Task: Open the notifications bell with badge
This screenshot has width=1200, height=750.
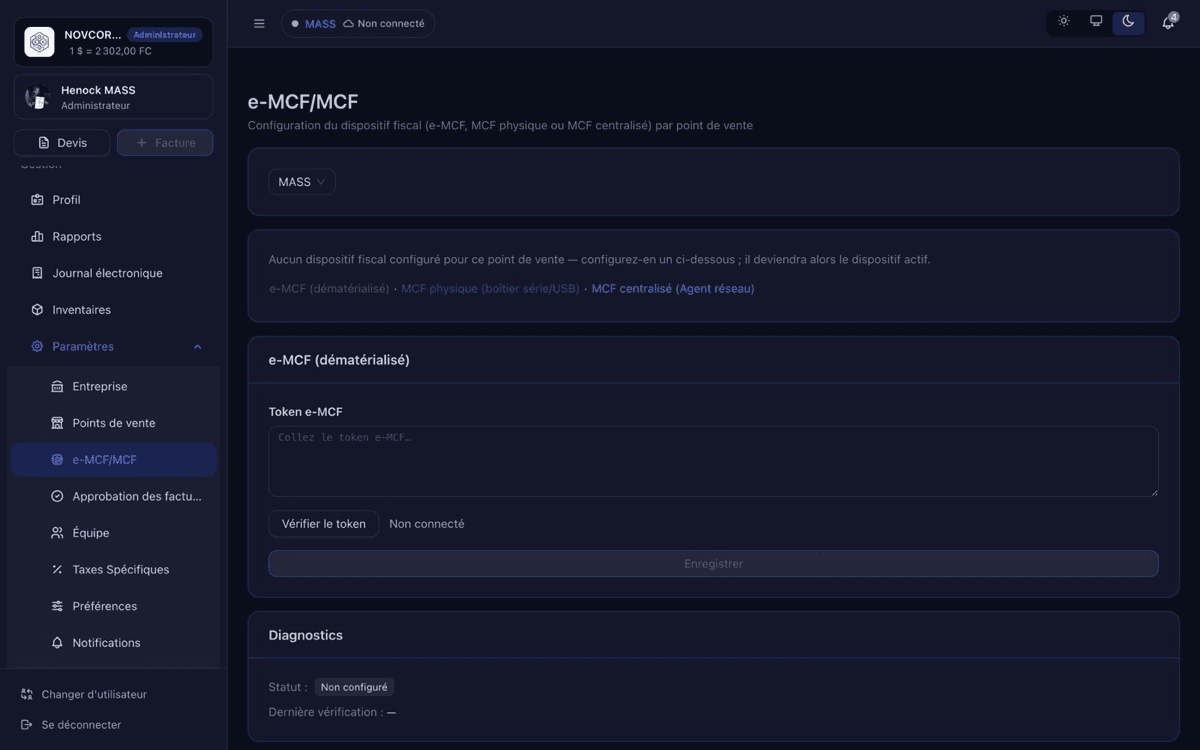Action: tap(1168, 22)
